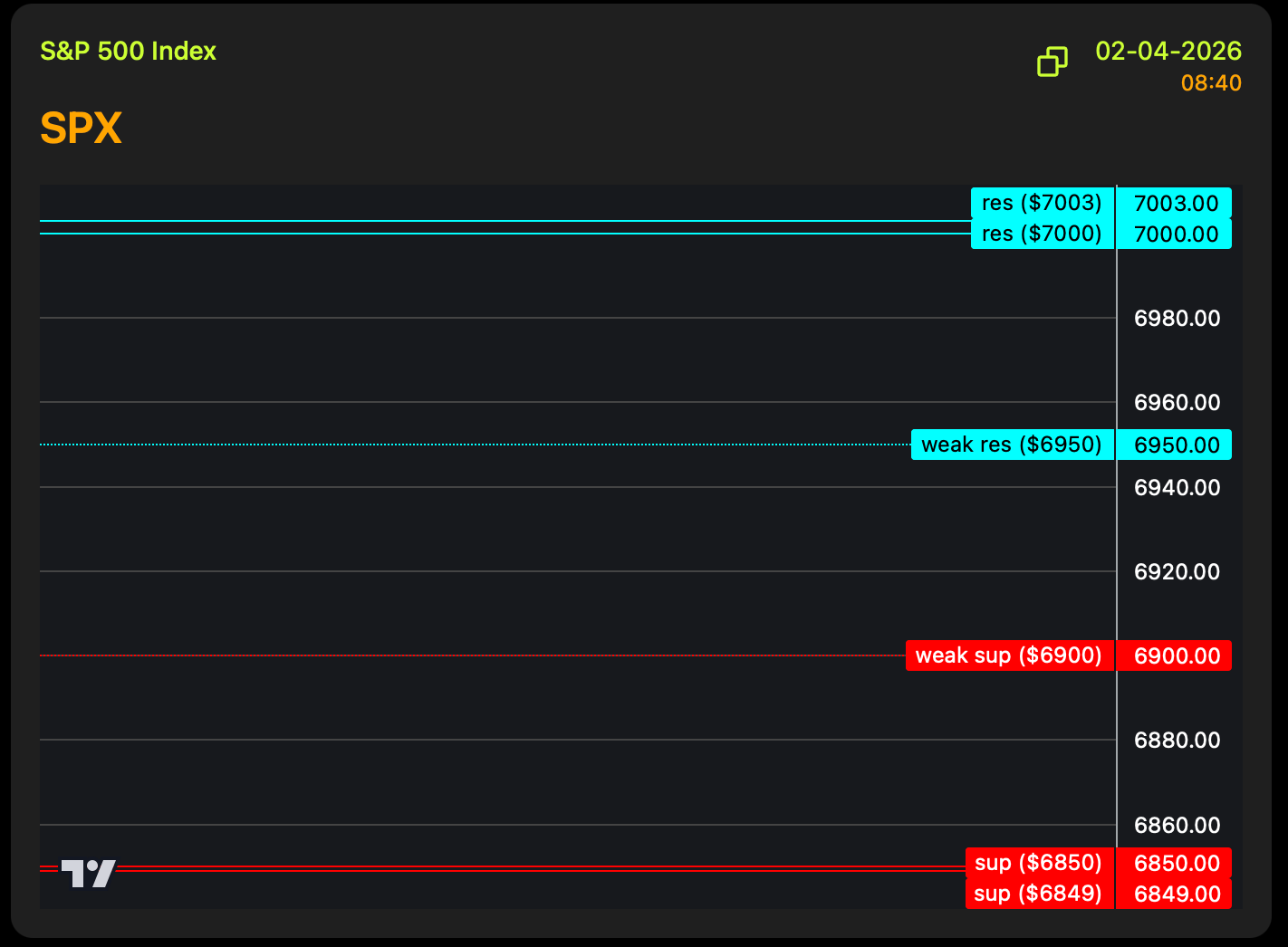This screenshot has height=947, width=1288.
Task: Click the 6900.00 red price tag
Action: click(x=1175, y=655)
